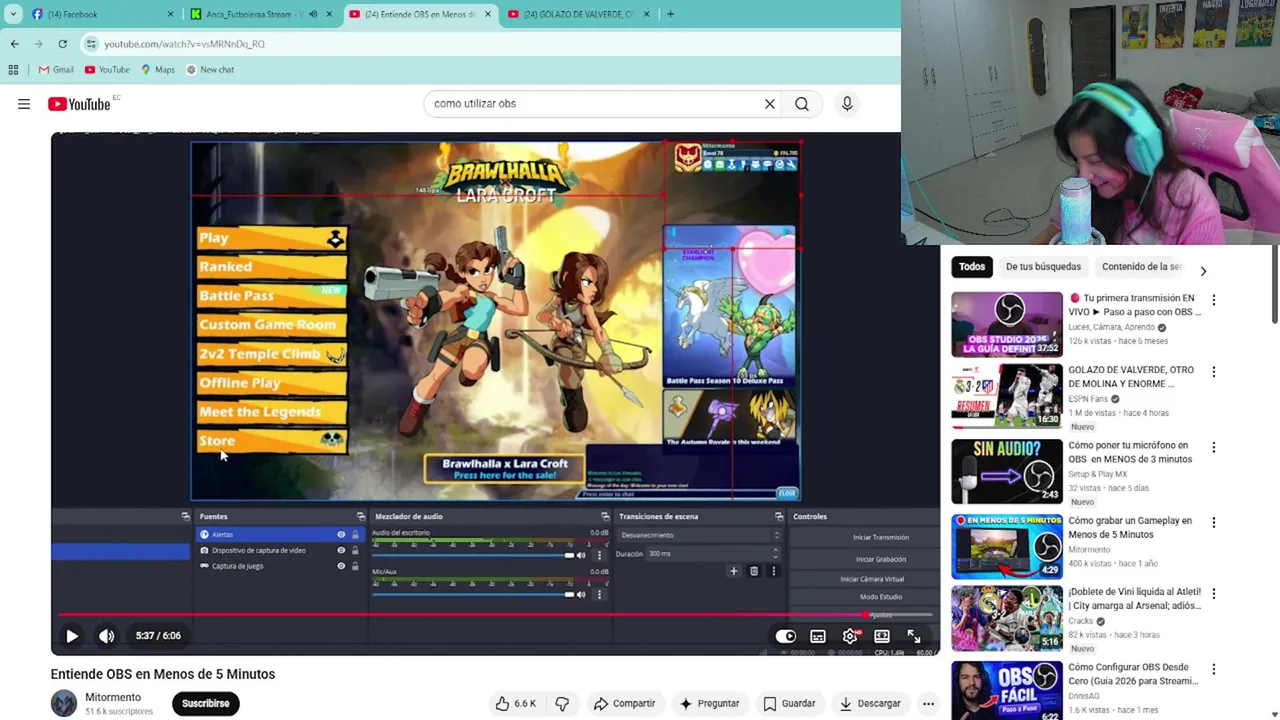Open options for Doblete de Vini video
Viewport: 1280px width, 720px height.
[1214, 594]
